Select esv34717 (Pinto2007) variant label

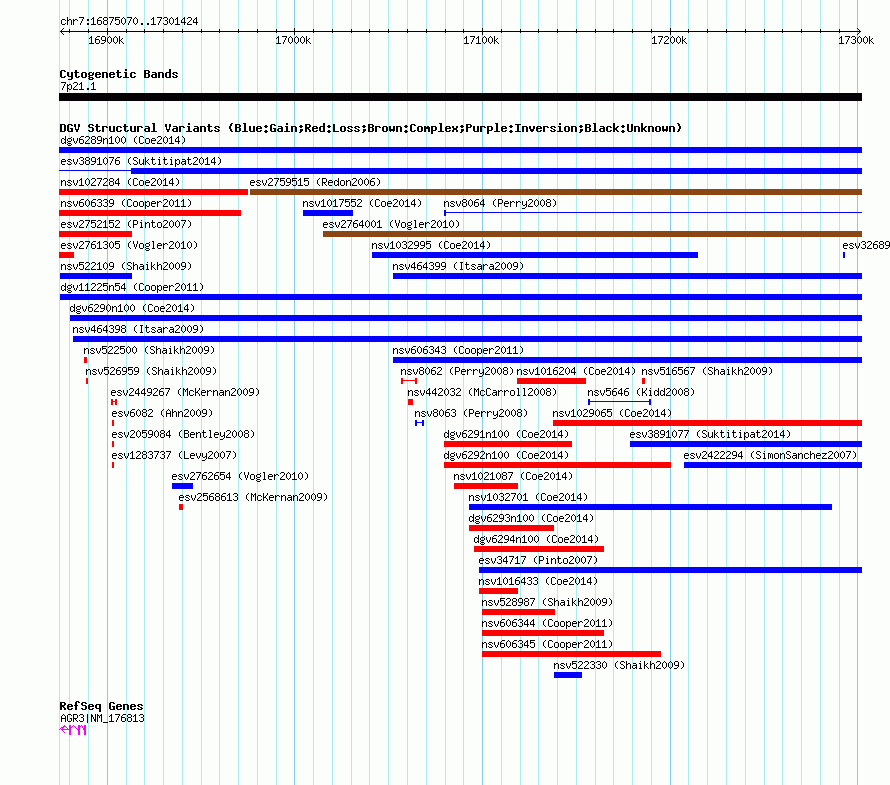pos(538,560)
